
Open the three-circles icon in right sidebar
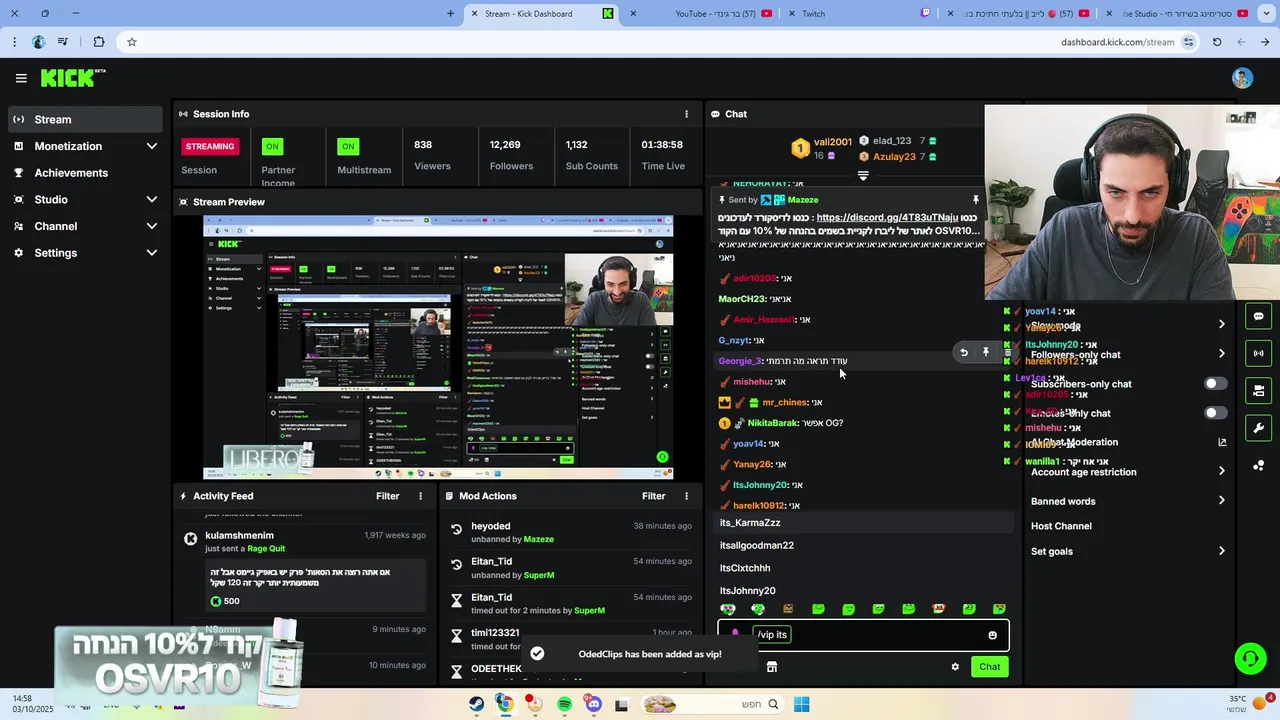[1258, 466]
